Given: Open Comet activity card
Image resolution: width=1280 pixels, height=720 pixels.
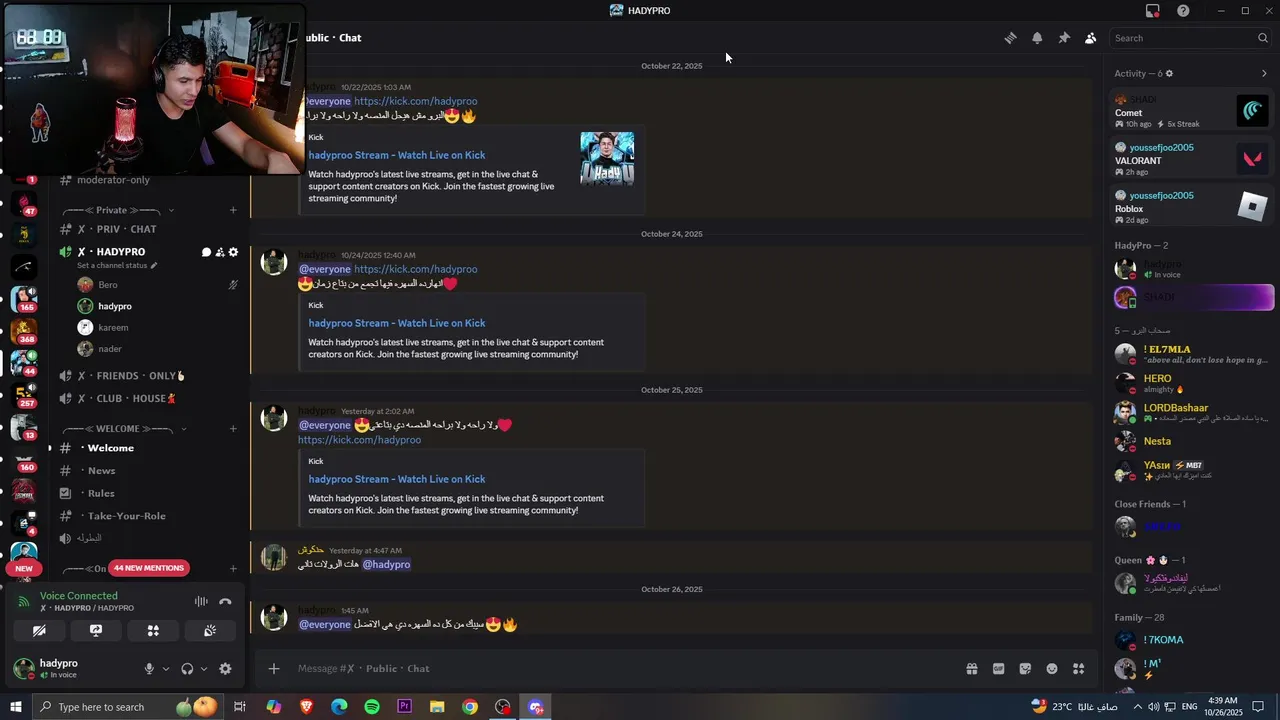Looking at the screenshot, I should click(x=1192, y=111).
